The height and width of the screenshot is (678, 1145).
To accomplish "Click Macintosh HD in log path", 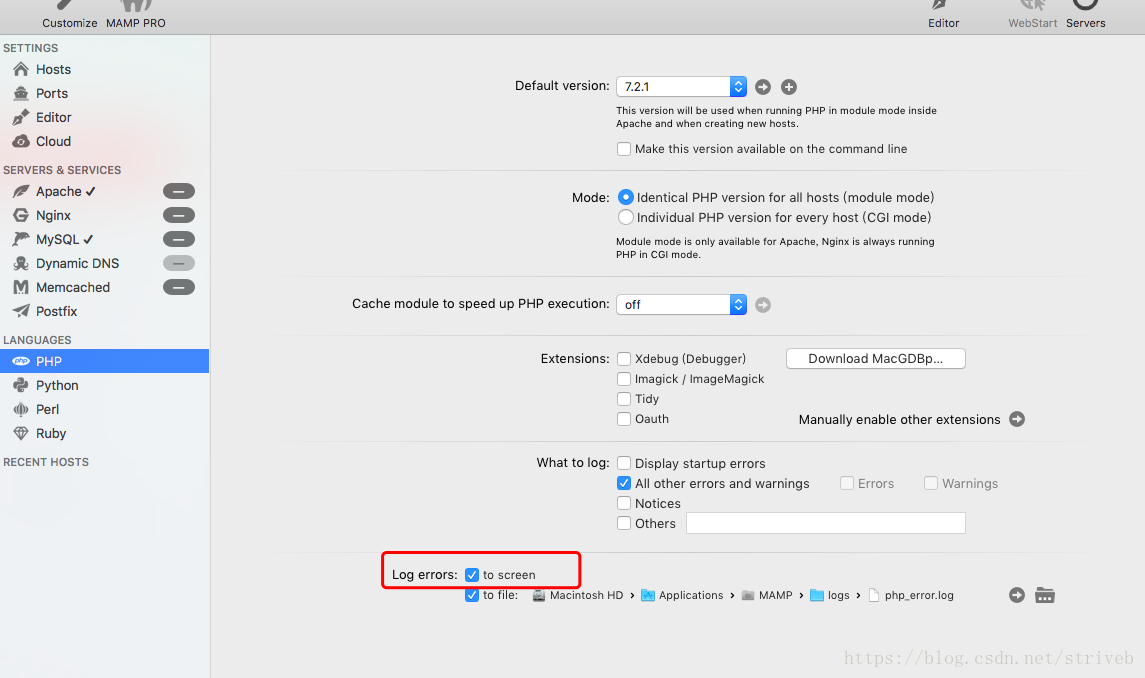I will (x=578, y=595).
